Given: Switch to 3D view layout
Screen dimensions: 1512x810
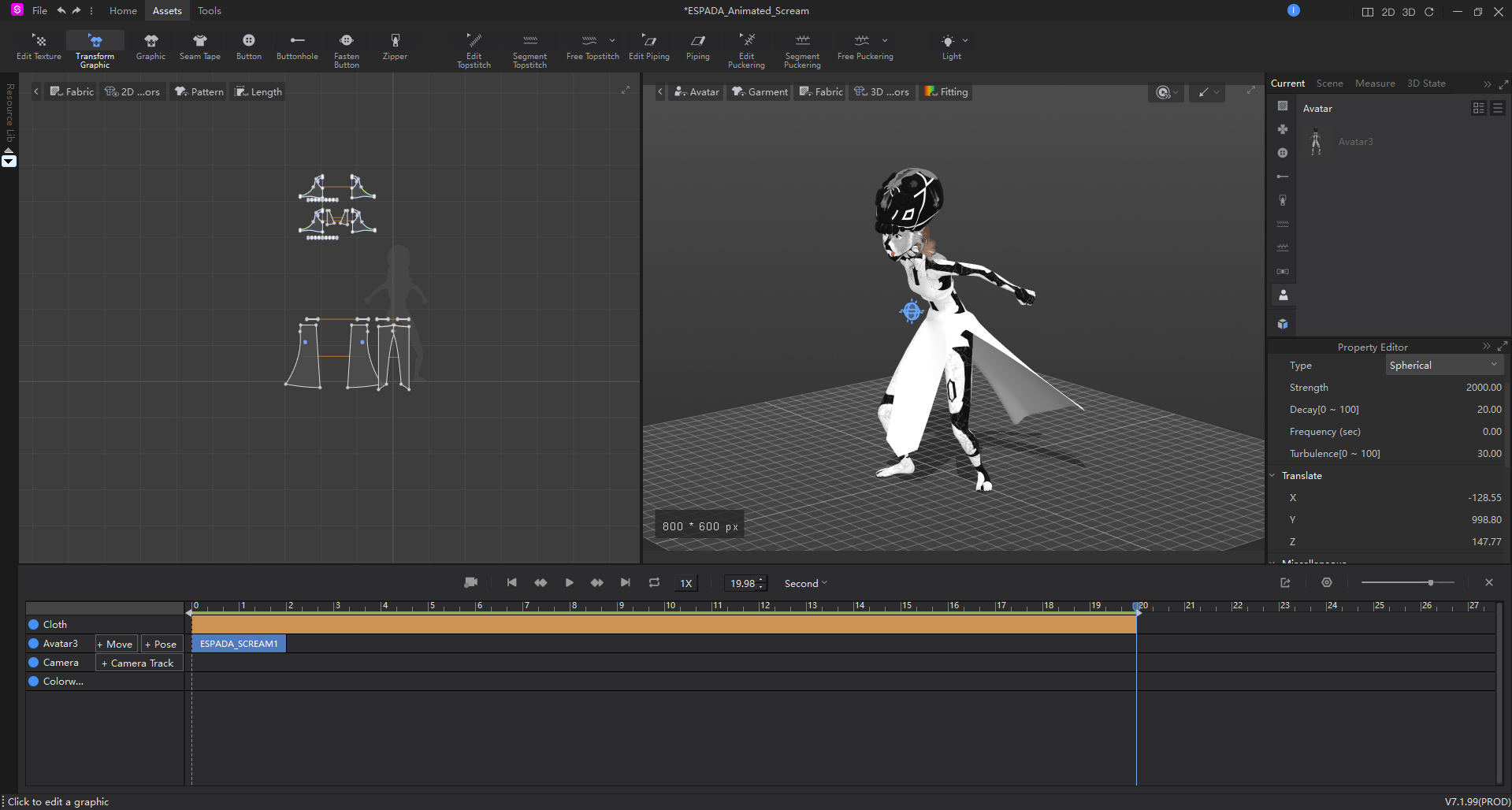Looking at the screenshot, I should pyautogui.click(x=1409, y=12).
